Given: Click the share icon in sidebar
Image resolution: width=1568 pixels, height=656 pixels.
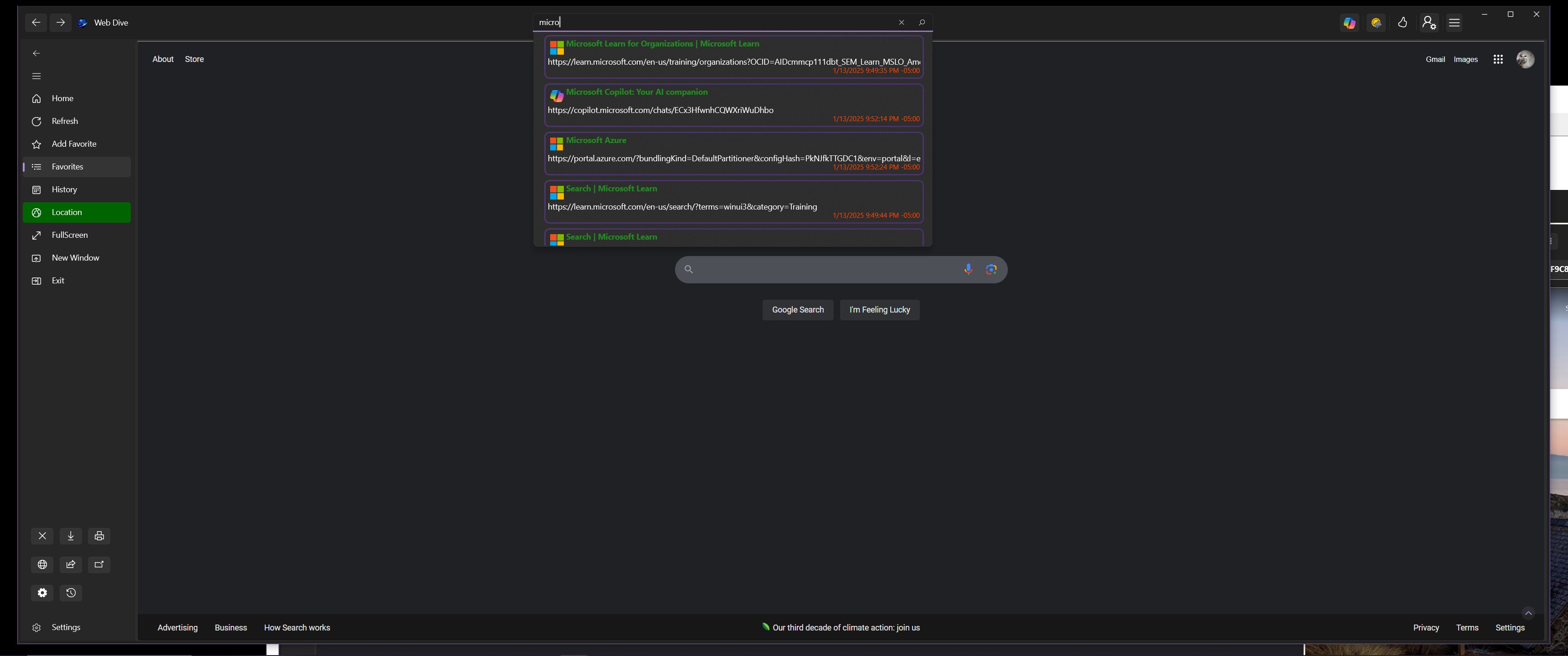Looking at the screenshot, I should tap(71, 564).
